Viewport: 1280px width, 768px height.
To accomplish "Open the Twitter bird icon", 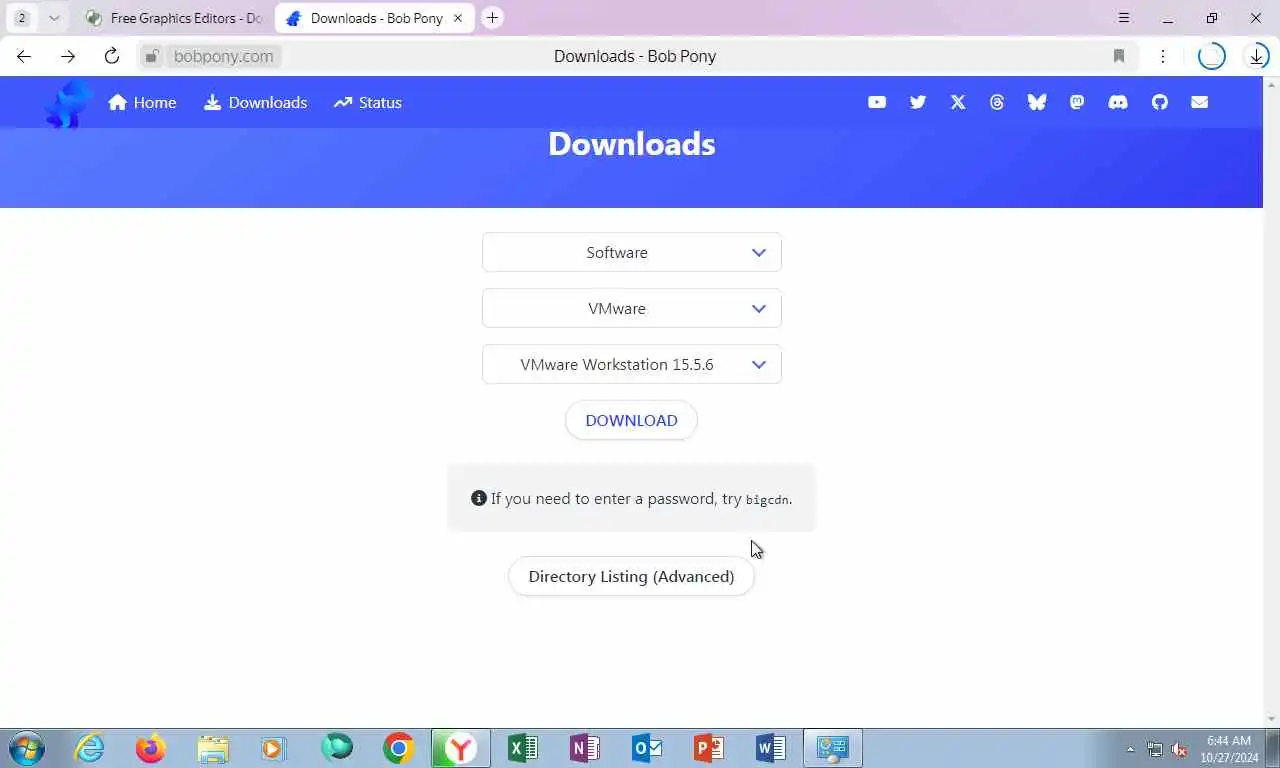I will 918,102.
